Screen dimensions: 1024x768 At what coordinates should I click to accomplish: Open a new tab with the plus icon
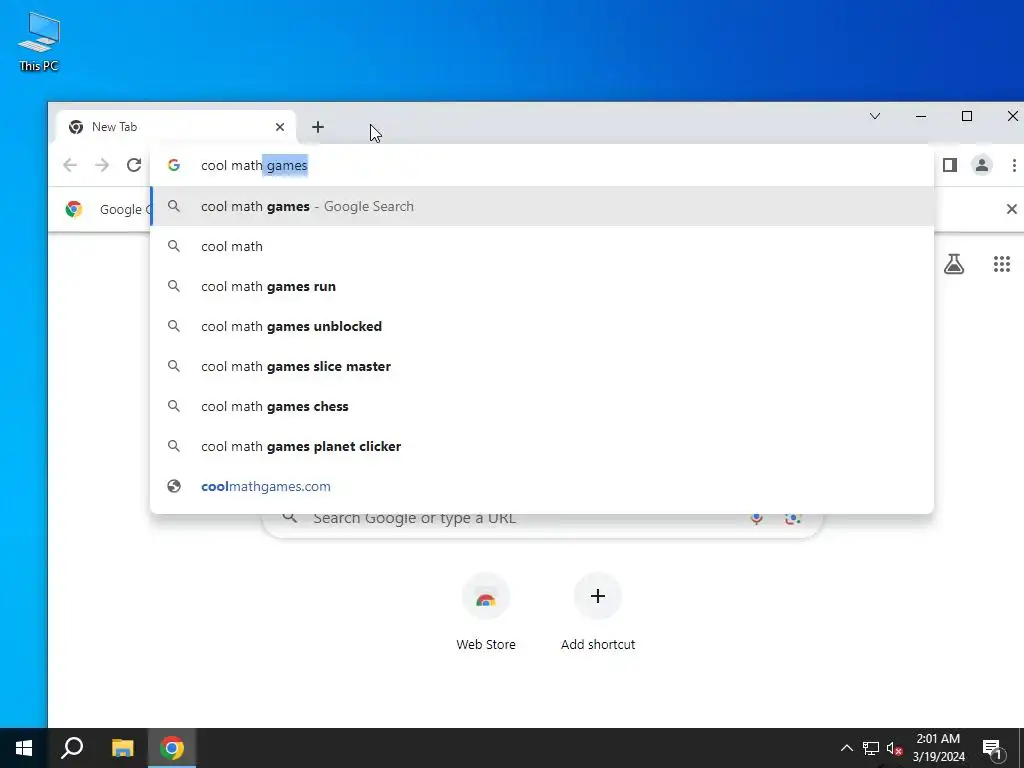point(318,127)
